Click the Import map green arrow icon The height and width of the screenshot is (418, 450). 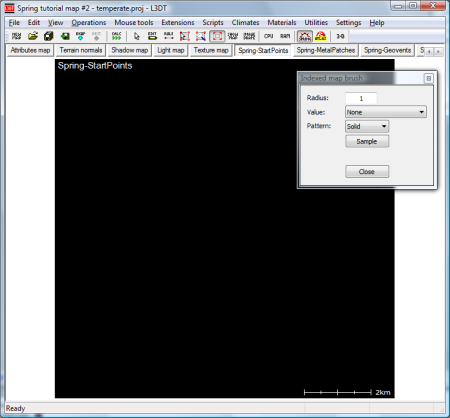click(x=65, y=36)
